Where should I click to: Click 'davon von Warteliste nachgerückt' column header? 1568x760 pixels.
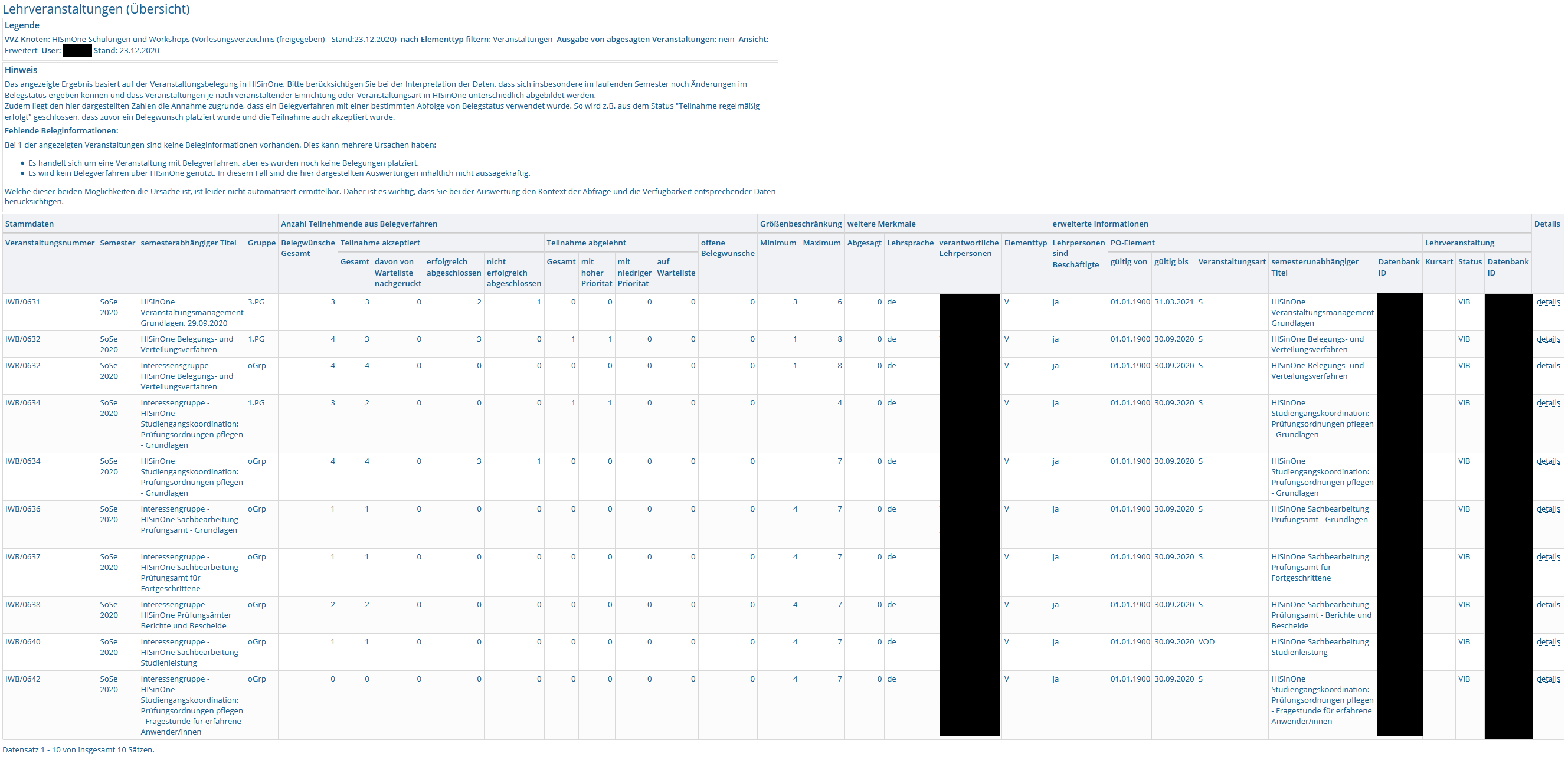[x=398, y=273]
